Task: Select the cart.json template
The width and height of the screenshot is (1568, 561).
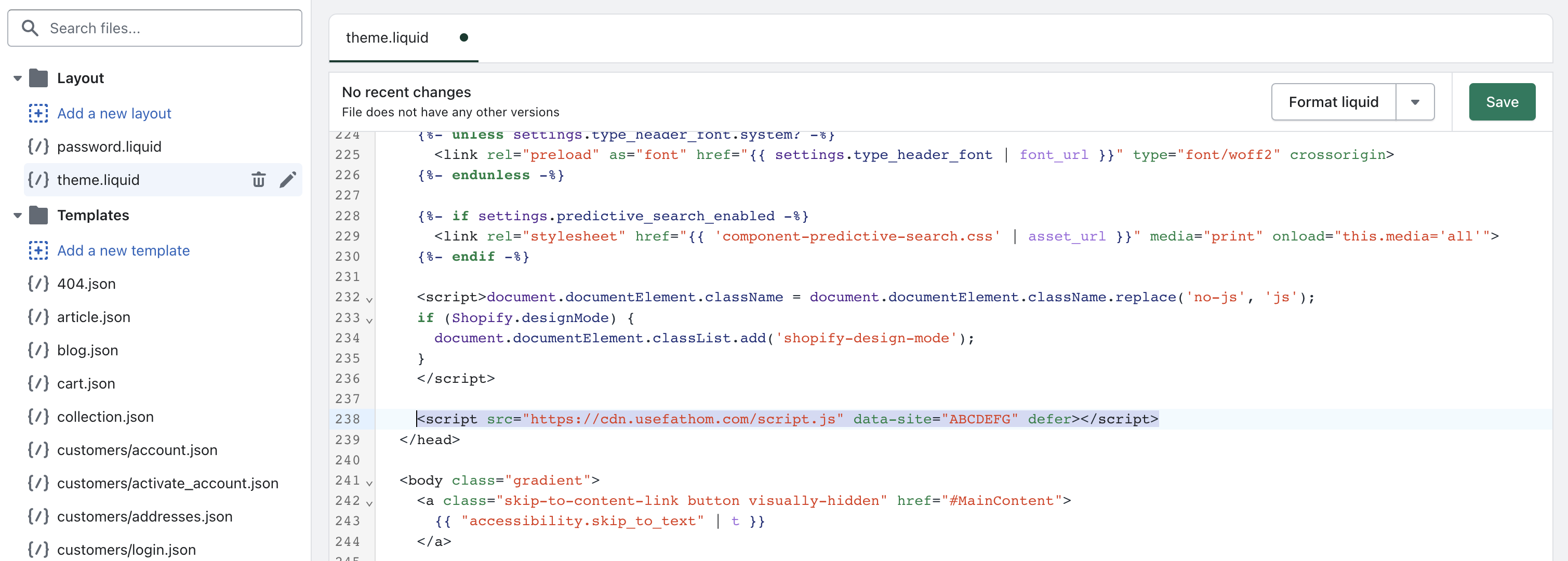Action: (85, 382)
